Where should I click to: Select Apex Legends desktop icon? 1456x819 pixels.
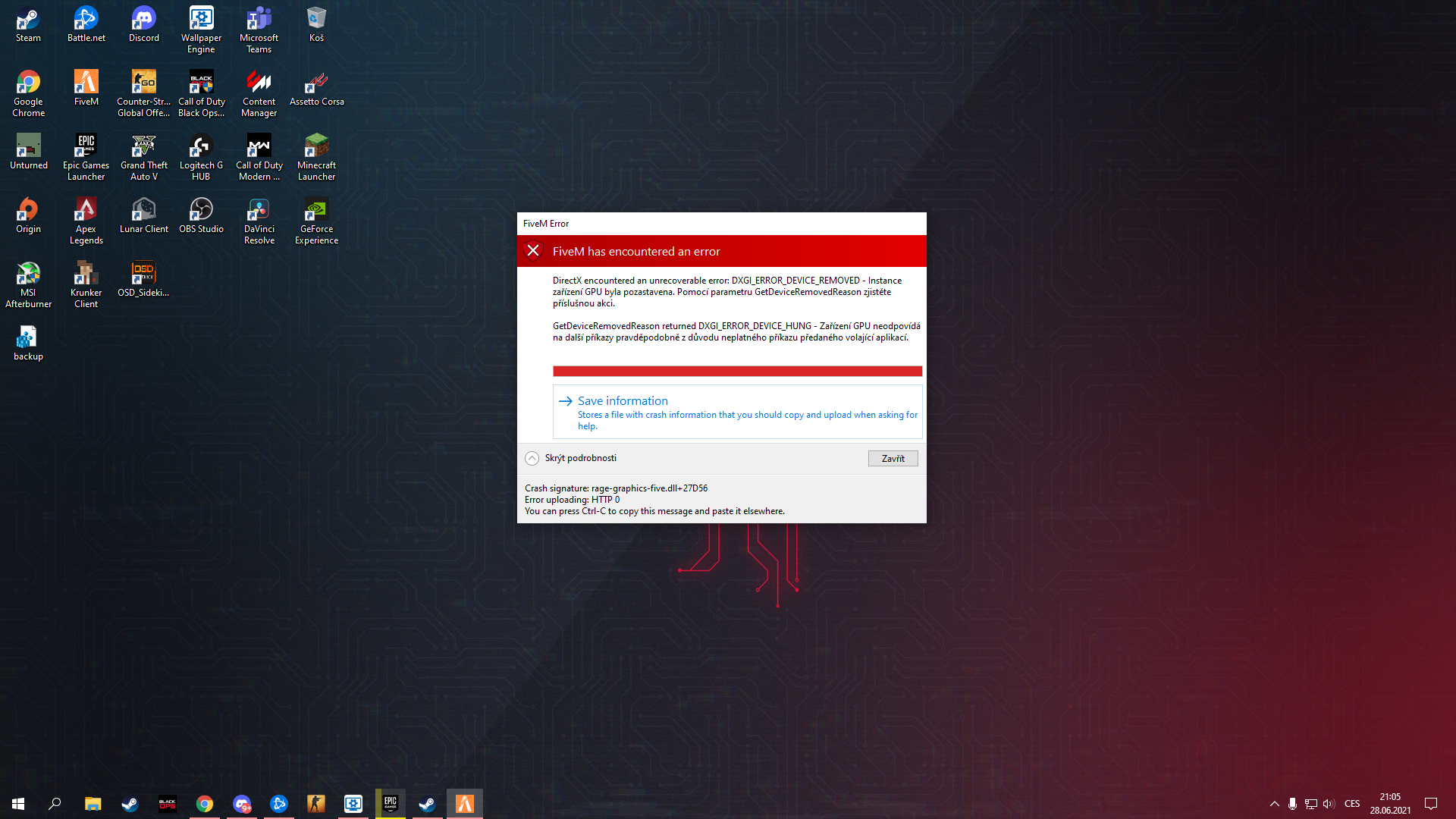tap(86, 221)
